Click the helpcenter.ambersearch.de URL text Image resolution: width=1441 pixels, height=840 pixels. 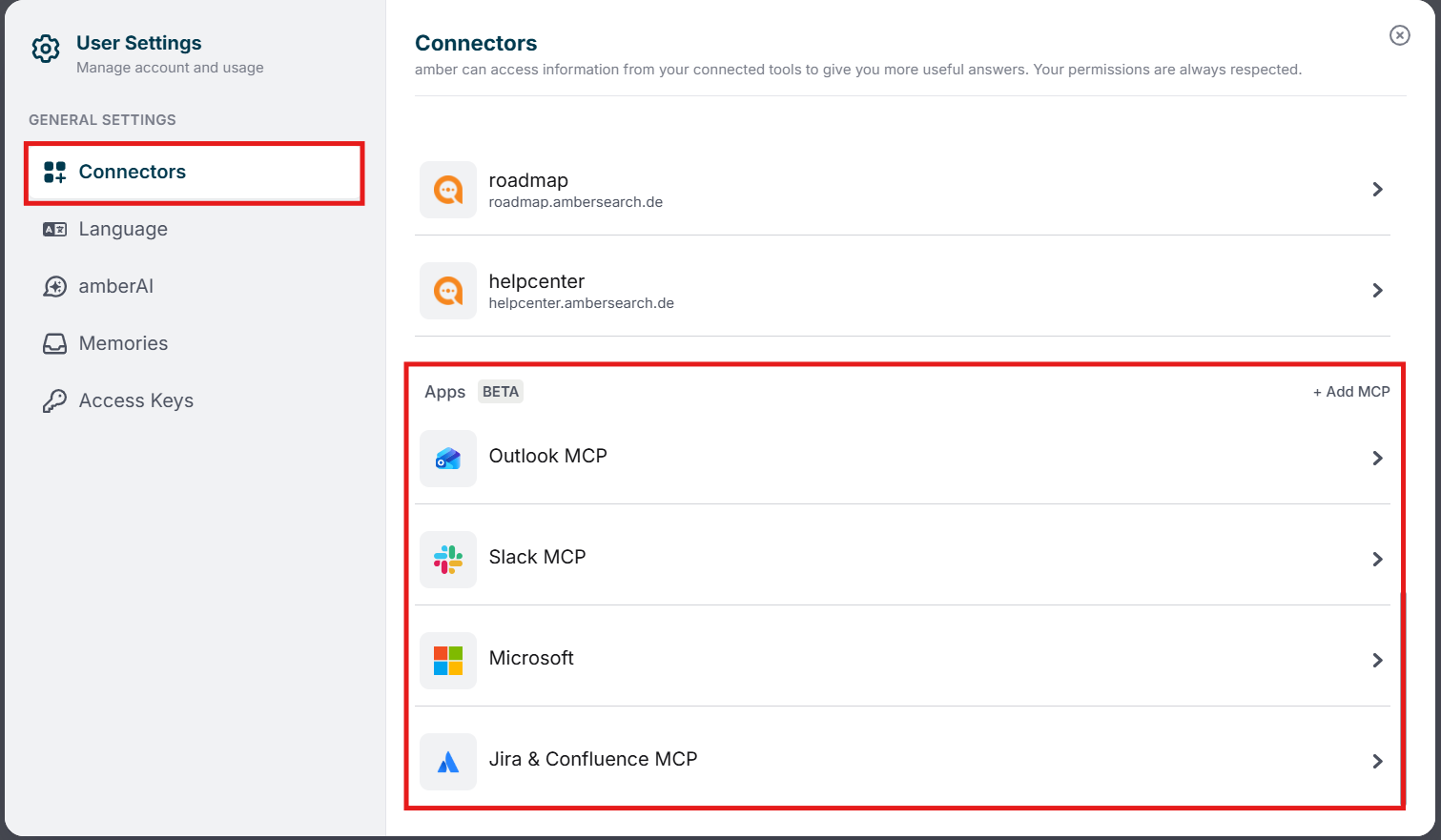(582, 303)
